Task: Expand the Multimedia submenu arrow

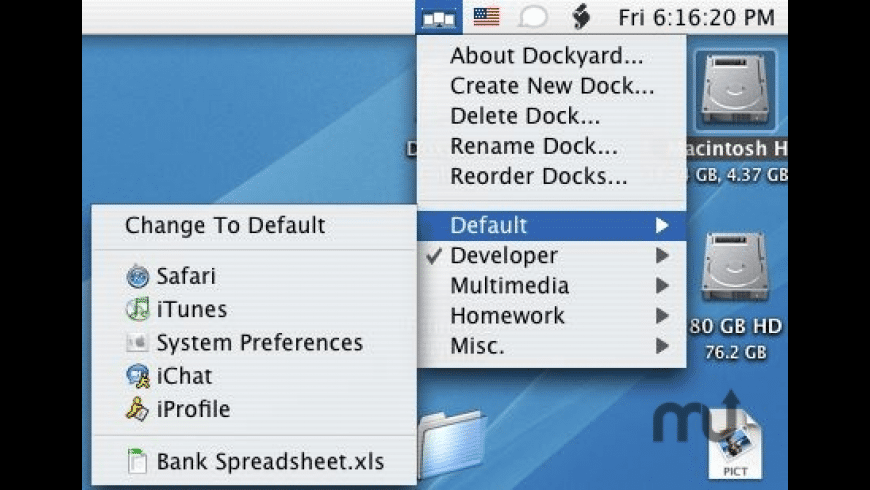Action: point(661,285)
